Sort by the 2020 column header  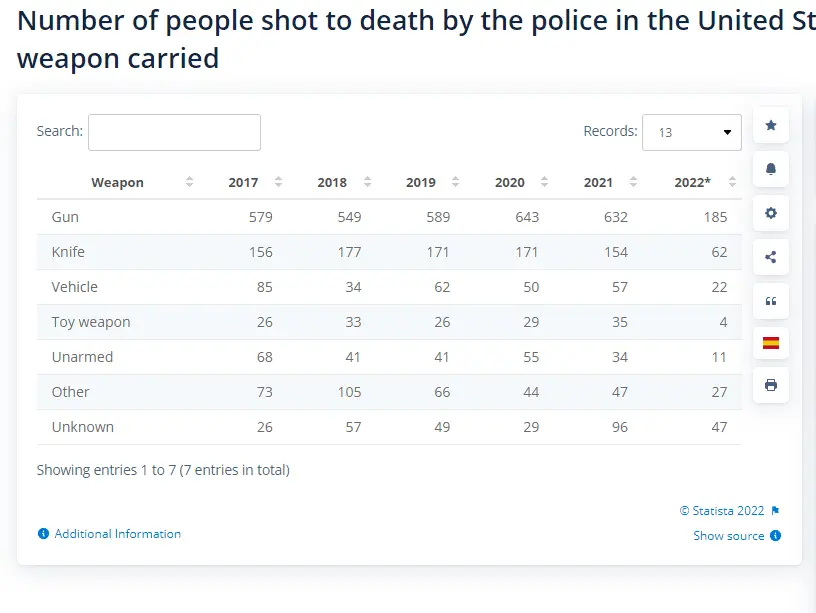point(510,182)
